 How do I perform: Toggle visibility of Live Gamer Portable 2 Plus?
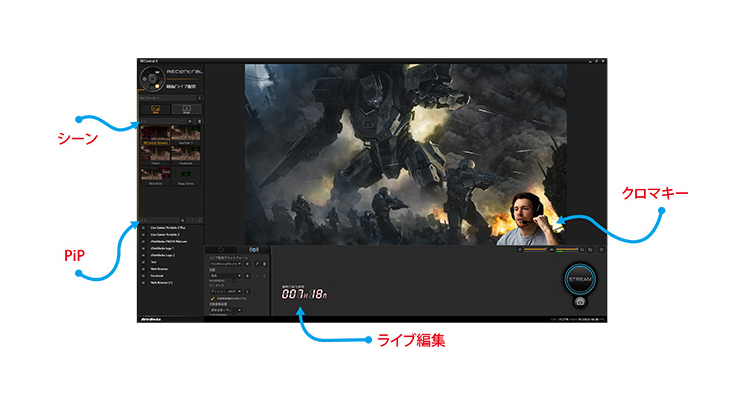143,228
